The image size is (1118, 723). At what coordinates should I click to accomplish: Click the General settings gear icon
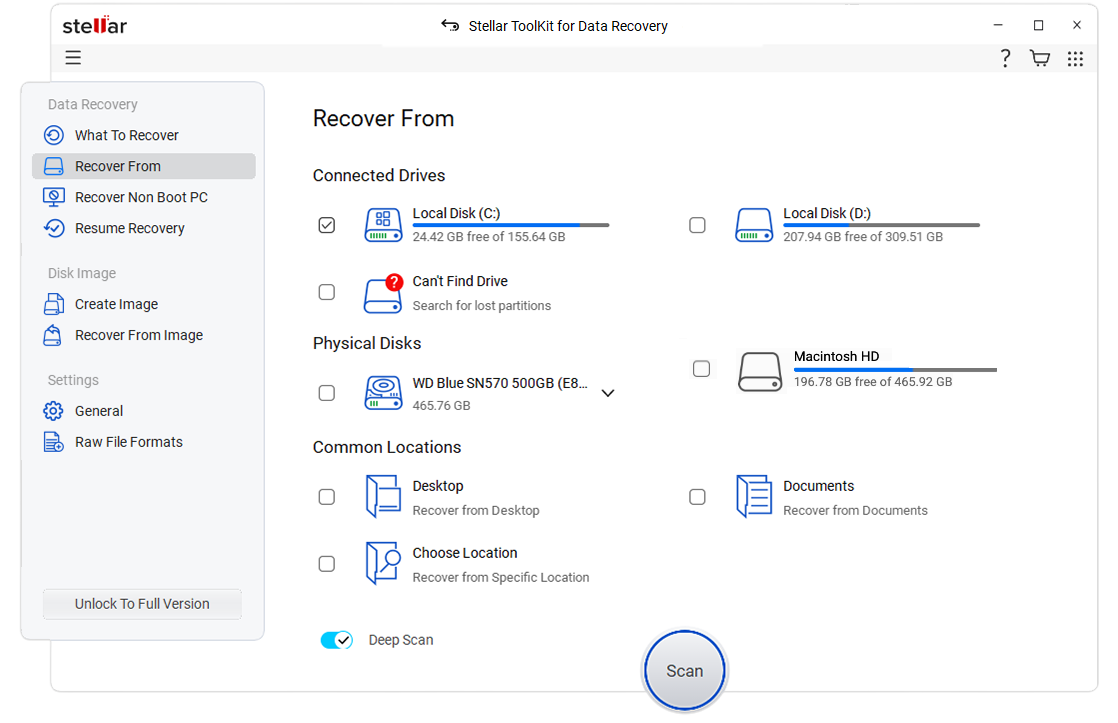53,411
